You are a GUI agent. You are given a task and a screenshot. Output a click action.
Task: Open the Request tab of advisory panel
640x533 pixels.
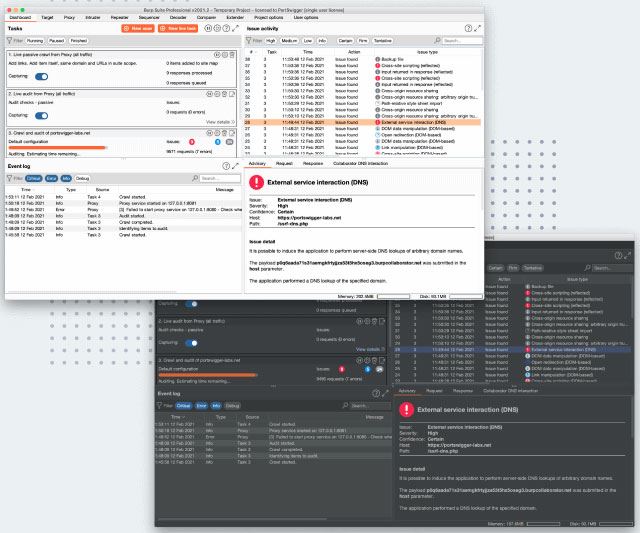284,163
